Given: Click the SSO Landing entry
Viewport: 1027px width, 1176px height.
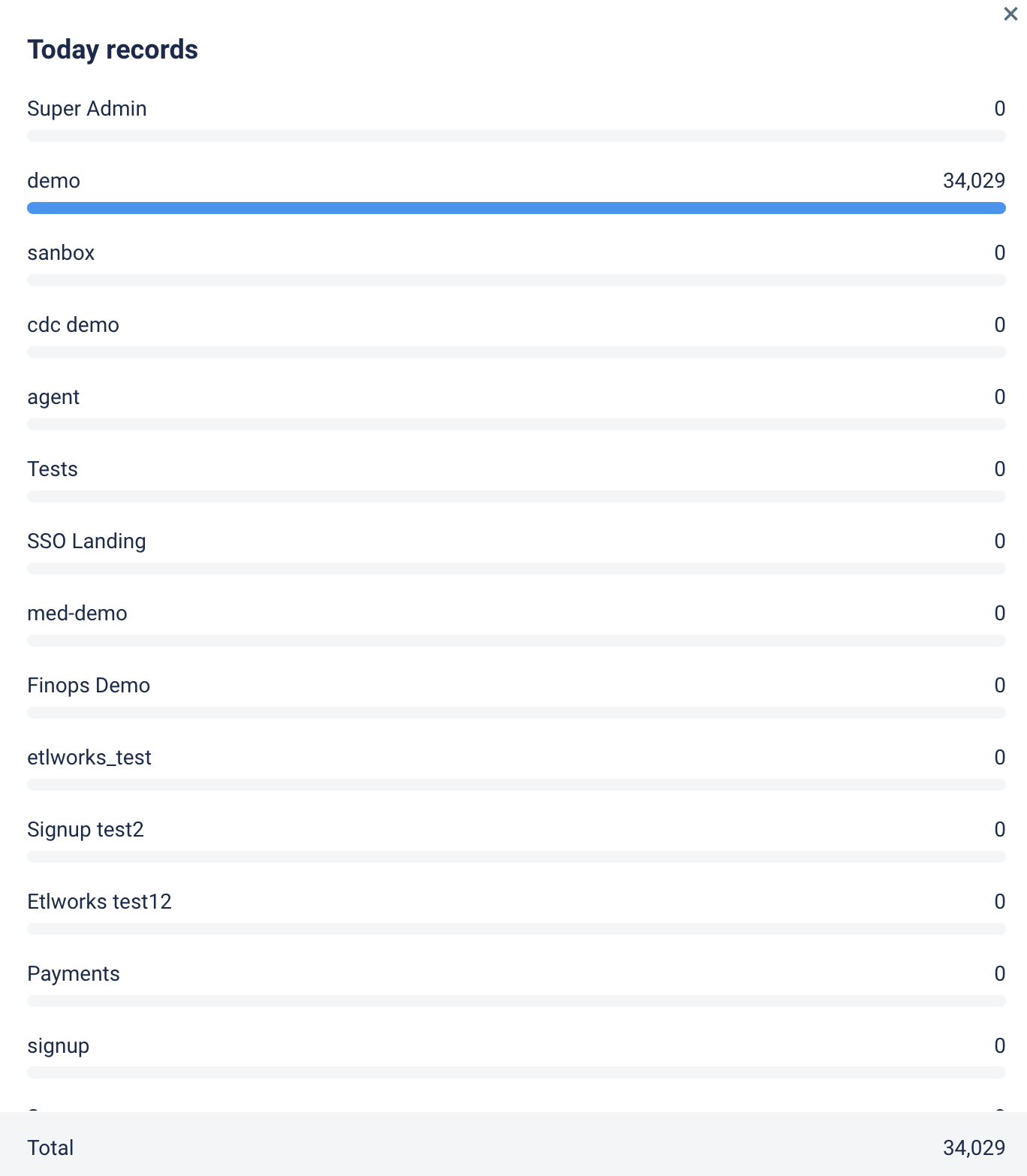Looking at the screenshot, I should coord(87,541).
